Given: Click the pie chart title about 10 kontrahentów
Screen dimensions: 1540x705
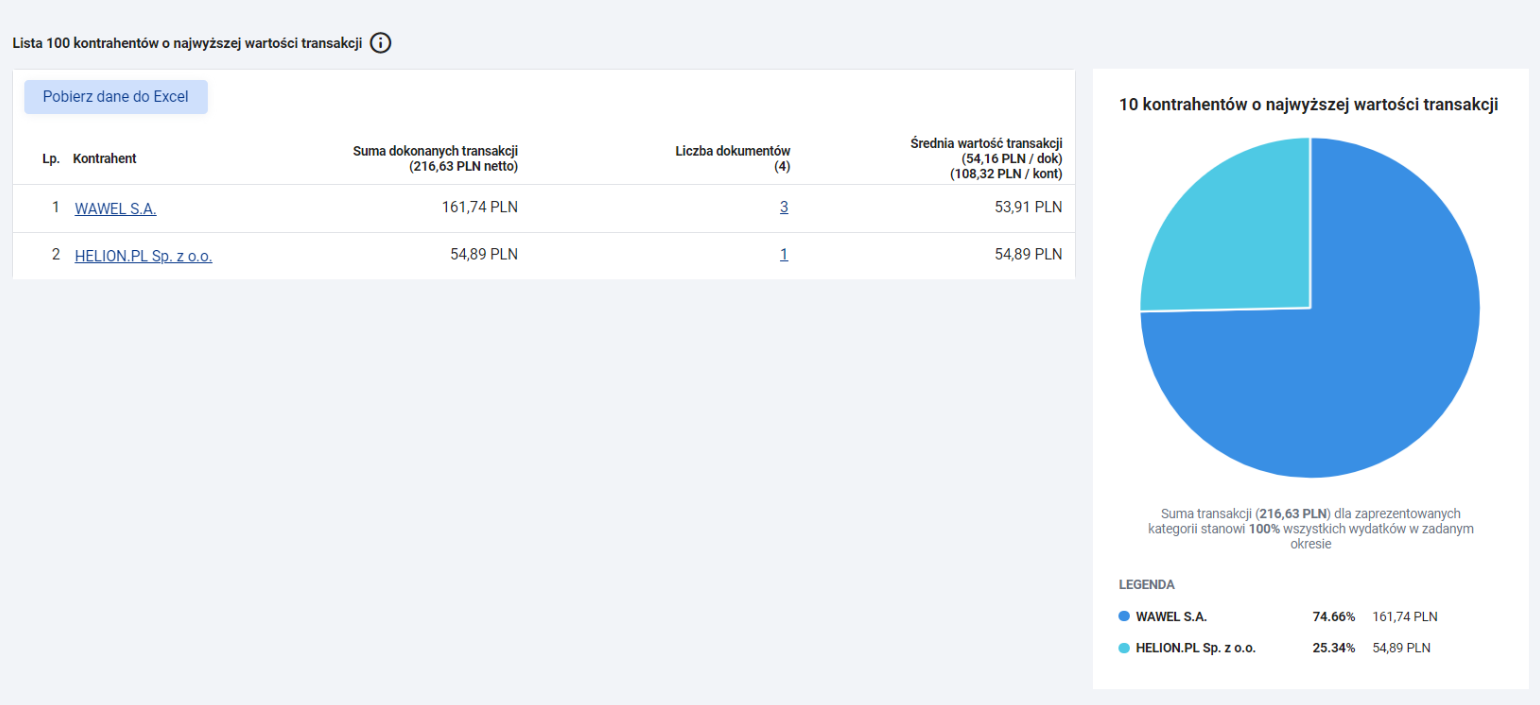Looking at the screenshot, I should [x=1308, y=105].
